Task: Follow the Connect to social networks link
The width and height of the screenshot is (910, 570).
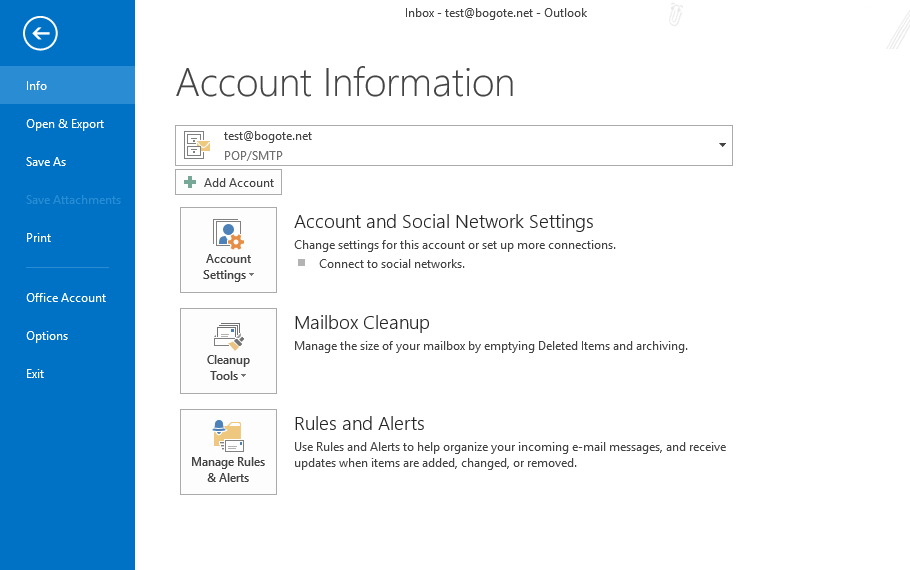Action: [391, 264]
